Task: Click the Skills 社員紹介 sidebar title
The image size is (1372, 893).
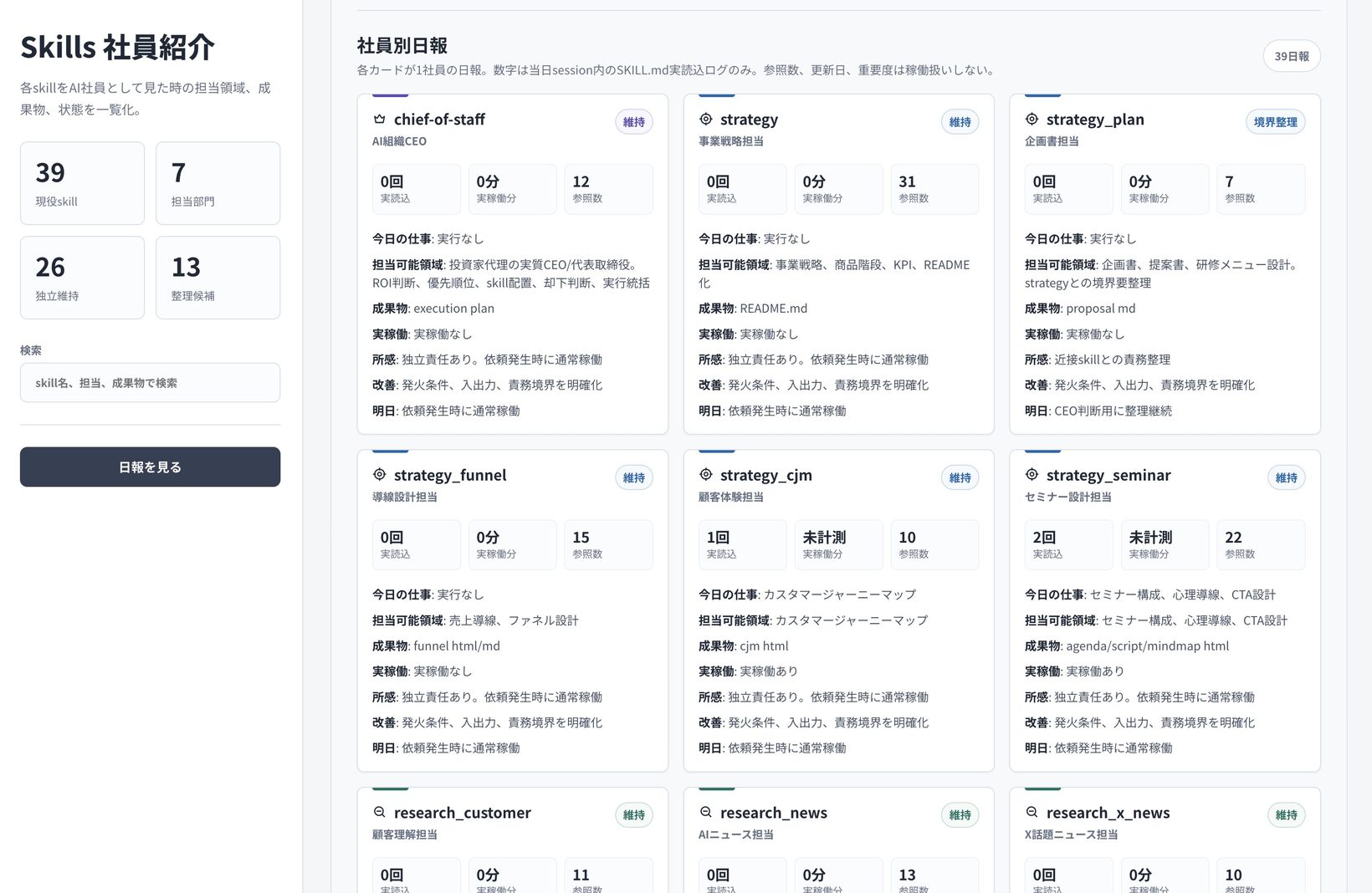Action: click(x=117, y=48)
